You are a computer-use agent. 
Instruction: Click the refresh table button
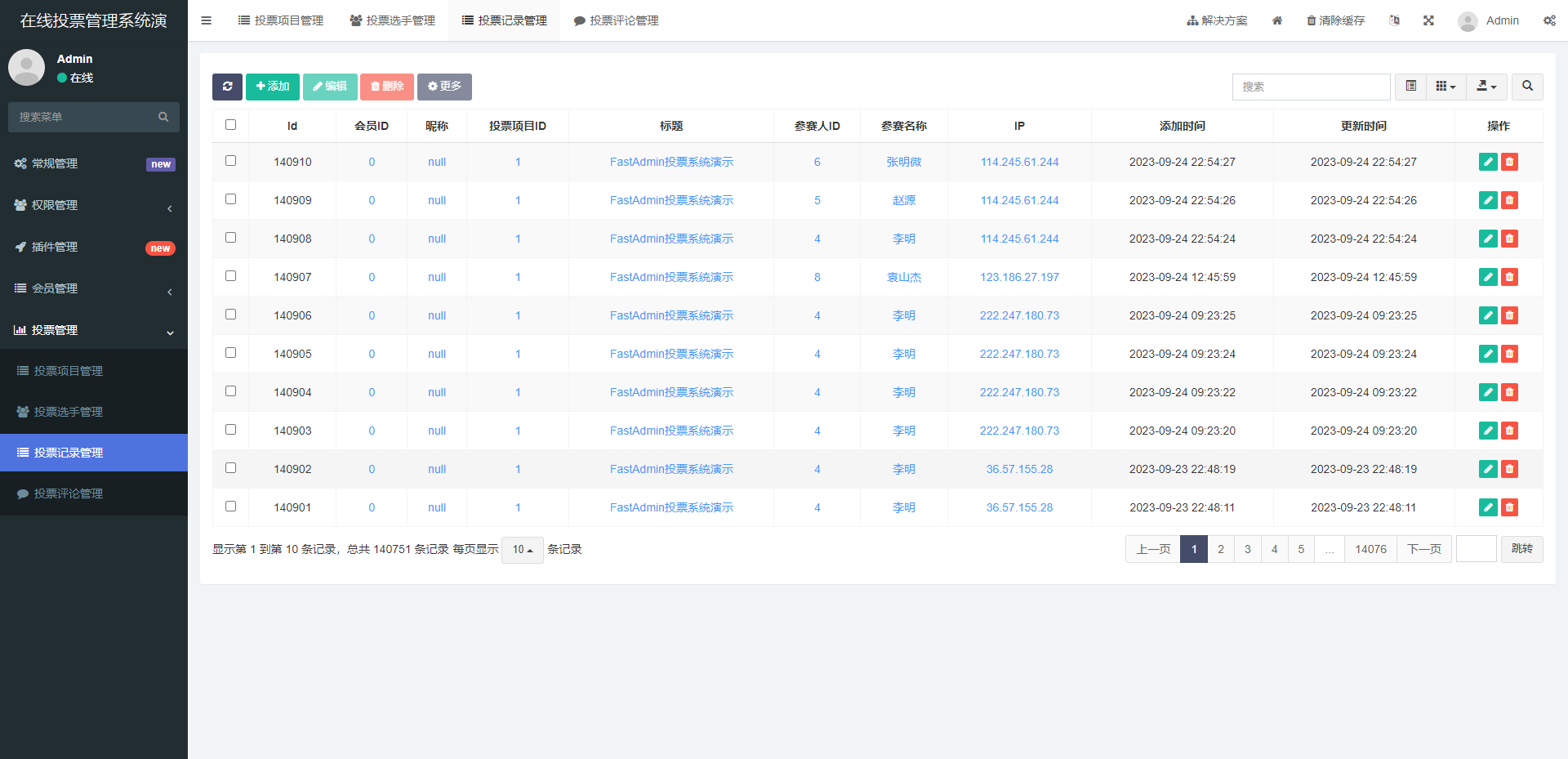227,87
